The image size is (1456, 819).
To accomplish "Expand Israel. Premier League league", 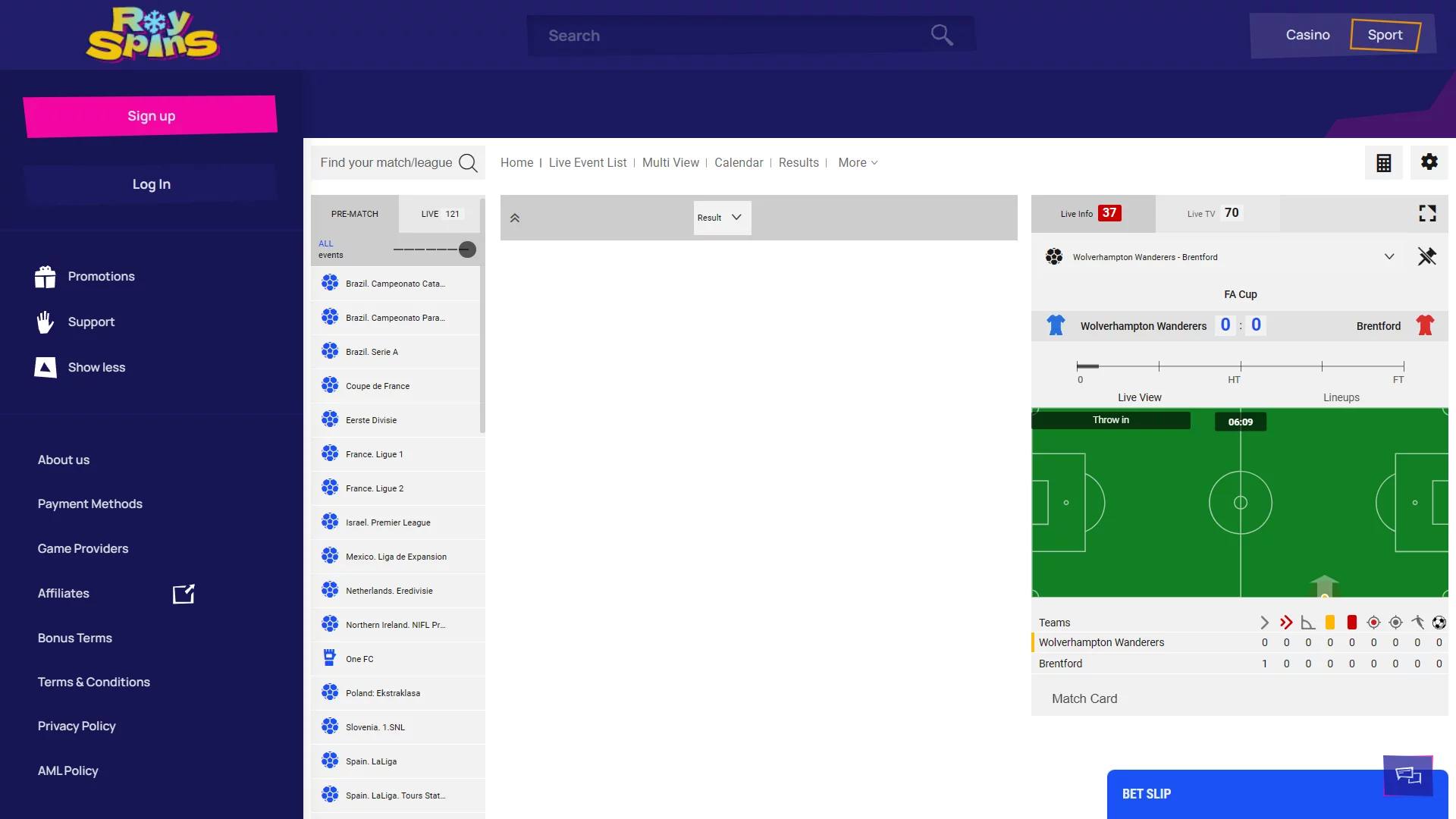I will 397,522.
